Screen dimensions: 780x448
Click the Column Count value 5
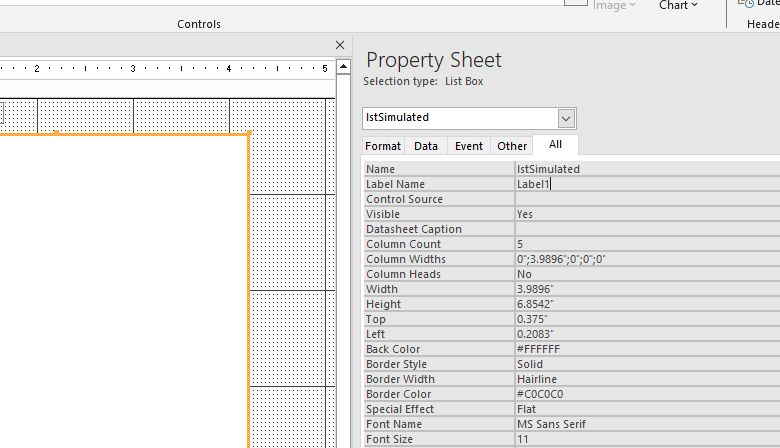(647, 244)
